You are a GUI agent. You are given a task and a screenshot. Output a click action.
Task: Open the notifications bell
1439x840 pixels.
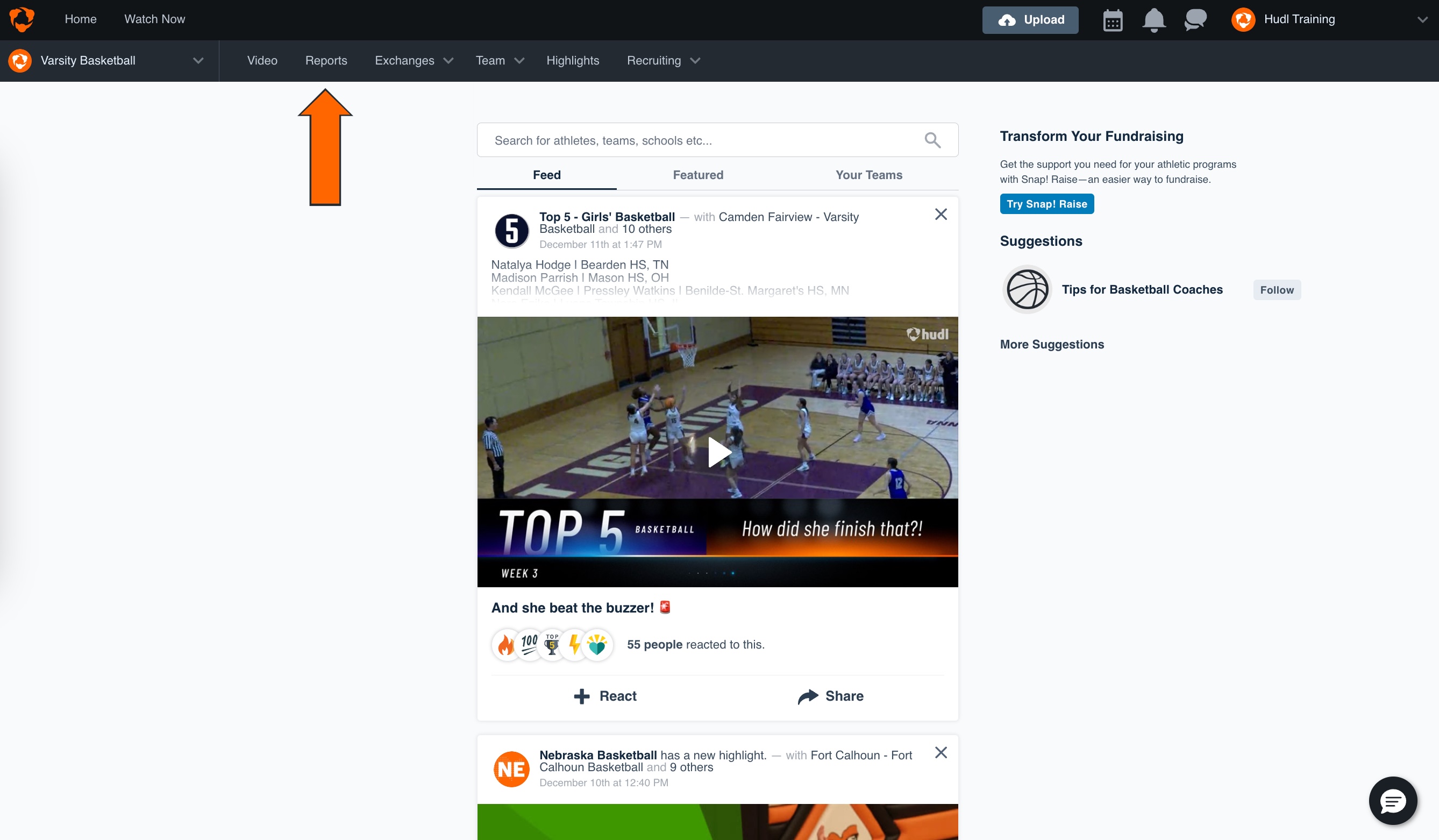click(1153, 20)
